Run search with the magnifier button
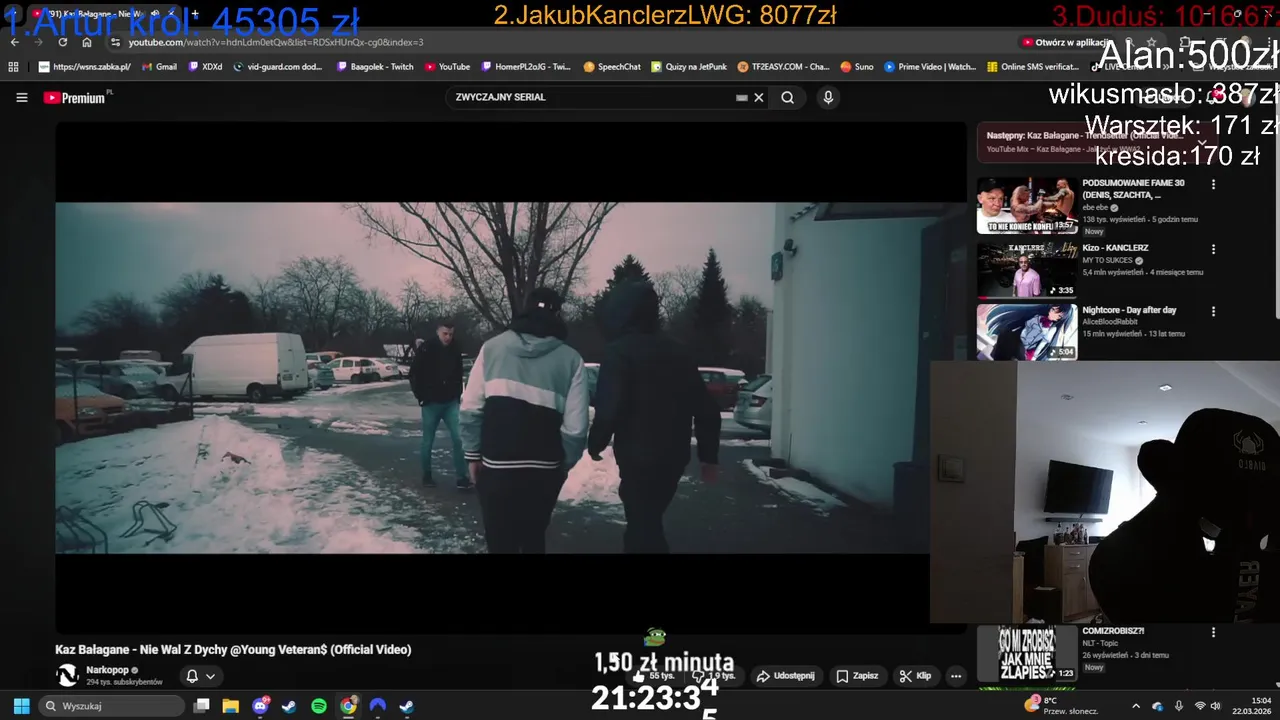 pos(788,97)
